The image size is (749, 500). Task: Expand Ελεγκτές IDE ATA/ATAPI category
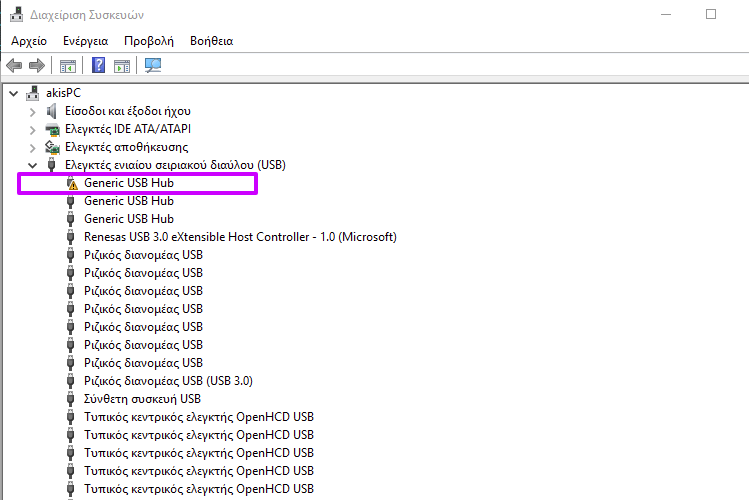(32, 130)
